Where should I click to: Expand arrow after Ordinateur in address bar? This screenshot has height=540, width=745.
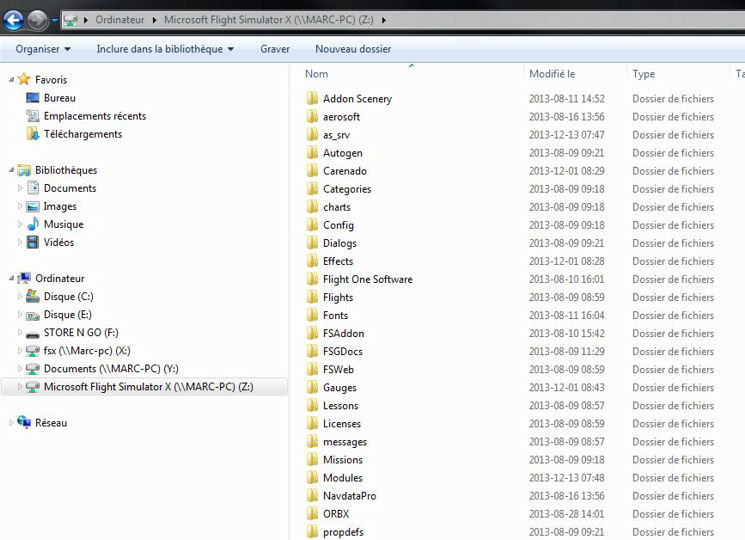pyautogui.click(x=154, y=20)
